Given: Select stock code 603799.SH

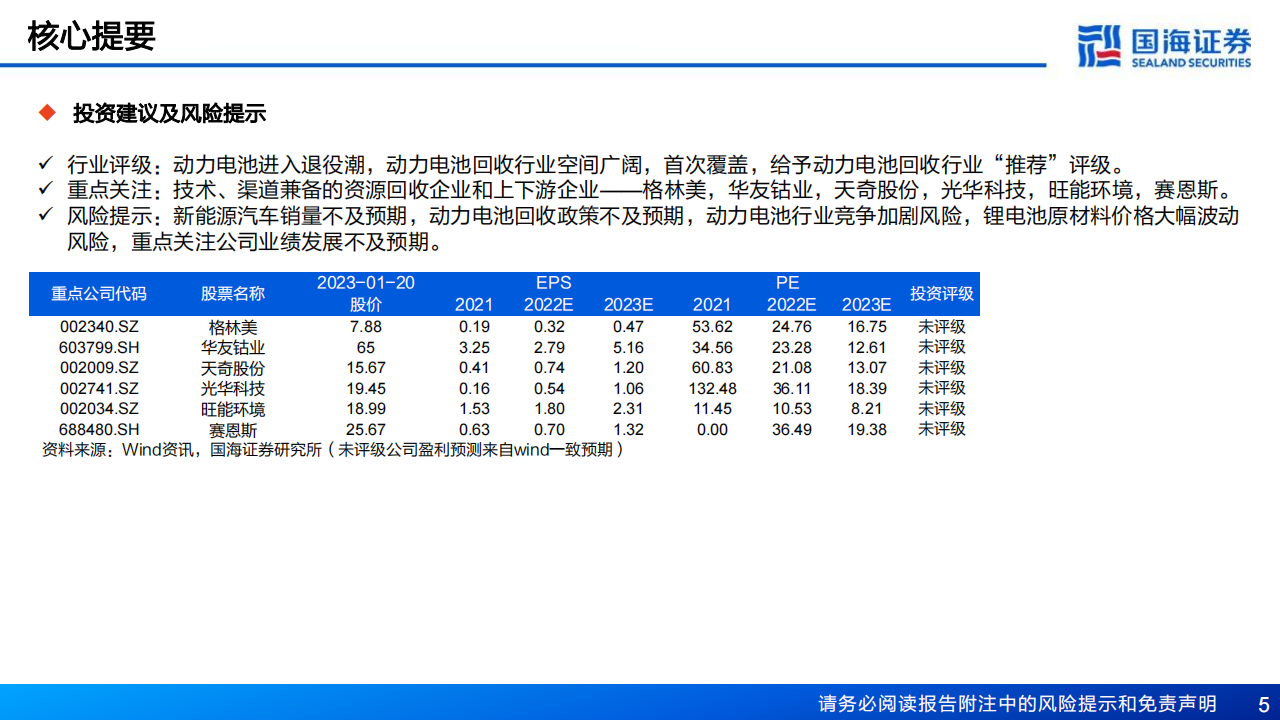Looking at the screenshot, I should pyautogui.click(x=99, y=347).
